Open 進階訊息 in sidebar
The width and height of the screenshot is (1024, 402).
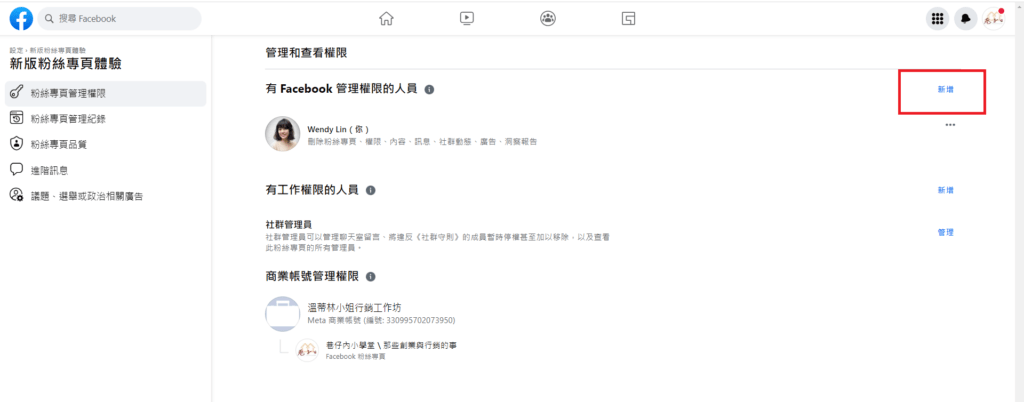[x=50, y=170]
